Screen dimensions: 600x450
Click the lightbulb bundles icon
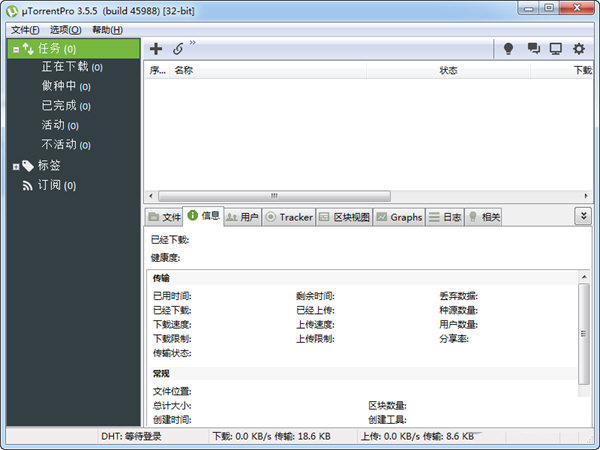tap(509, 49)
